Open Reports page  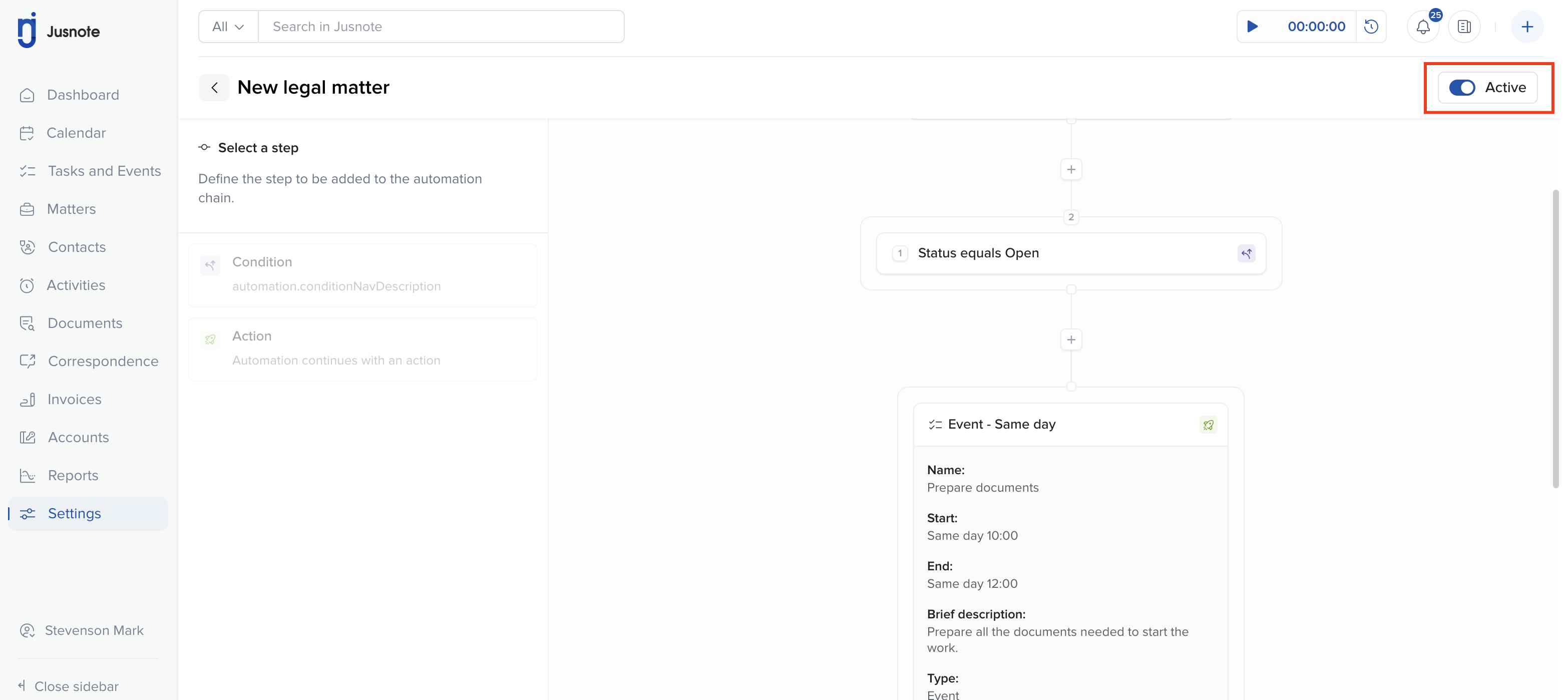tap(73, 475)
